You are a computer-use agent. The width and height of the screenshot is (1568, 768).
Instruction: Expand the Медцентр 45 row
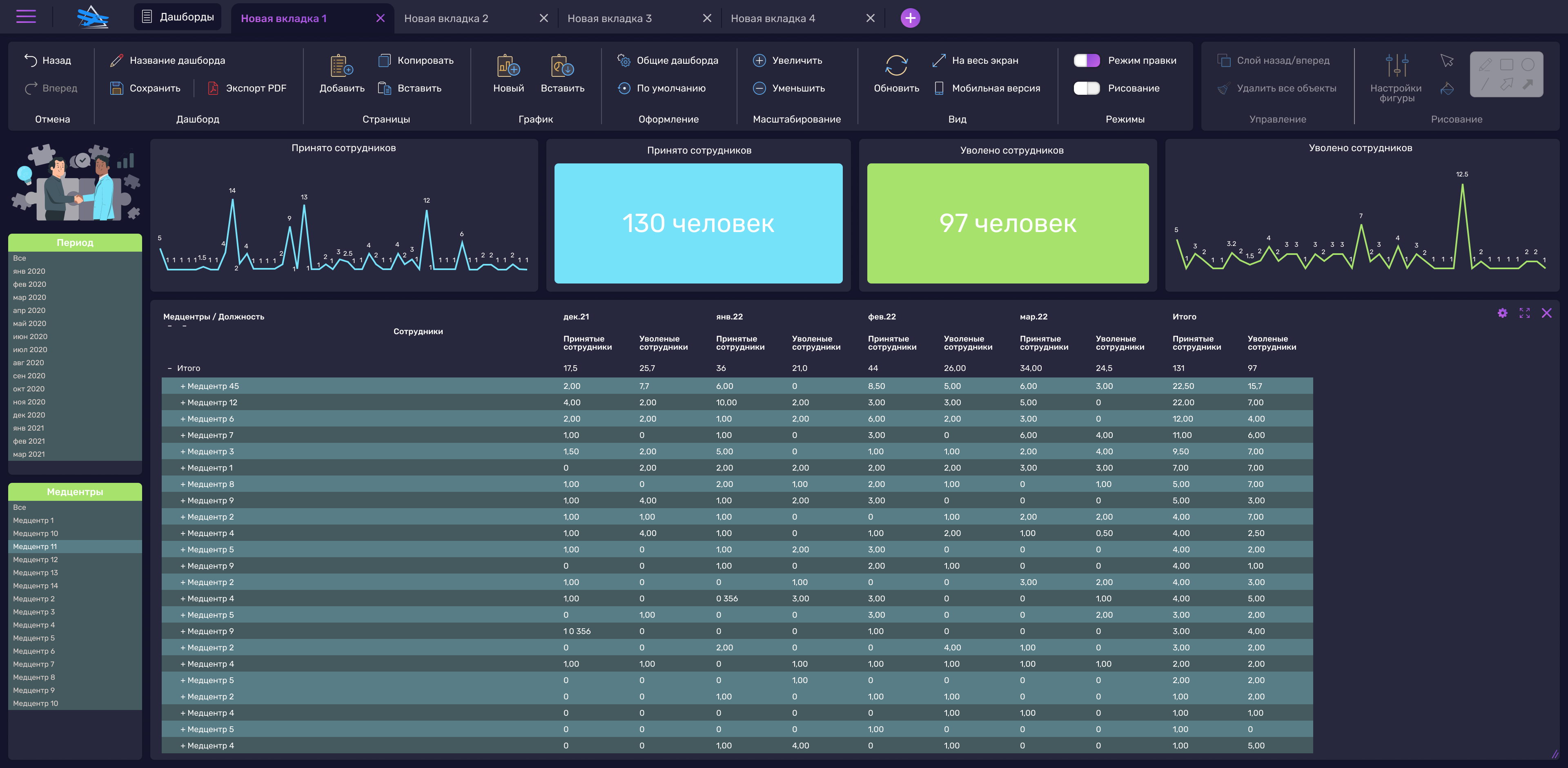point(183,386)
